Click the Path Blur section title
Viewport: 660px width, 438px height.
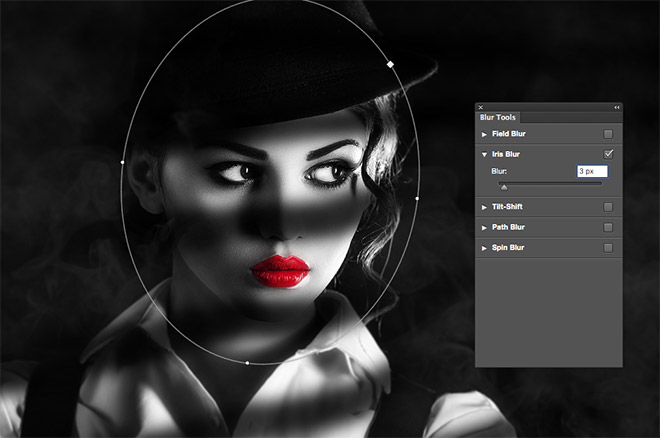pyautogui.click(x=508, y=227)
